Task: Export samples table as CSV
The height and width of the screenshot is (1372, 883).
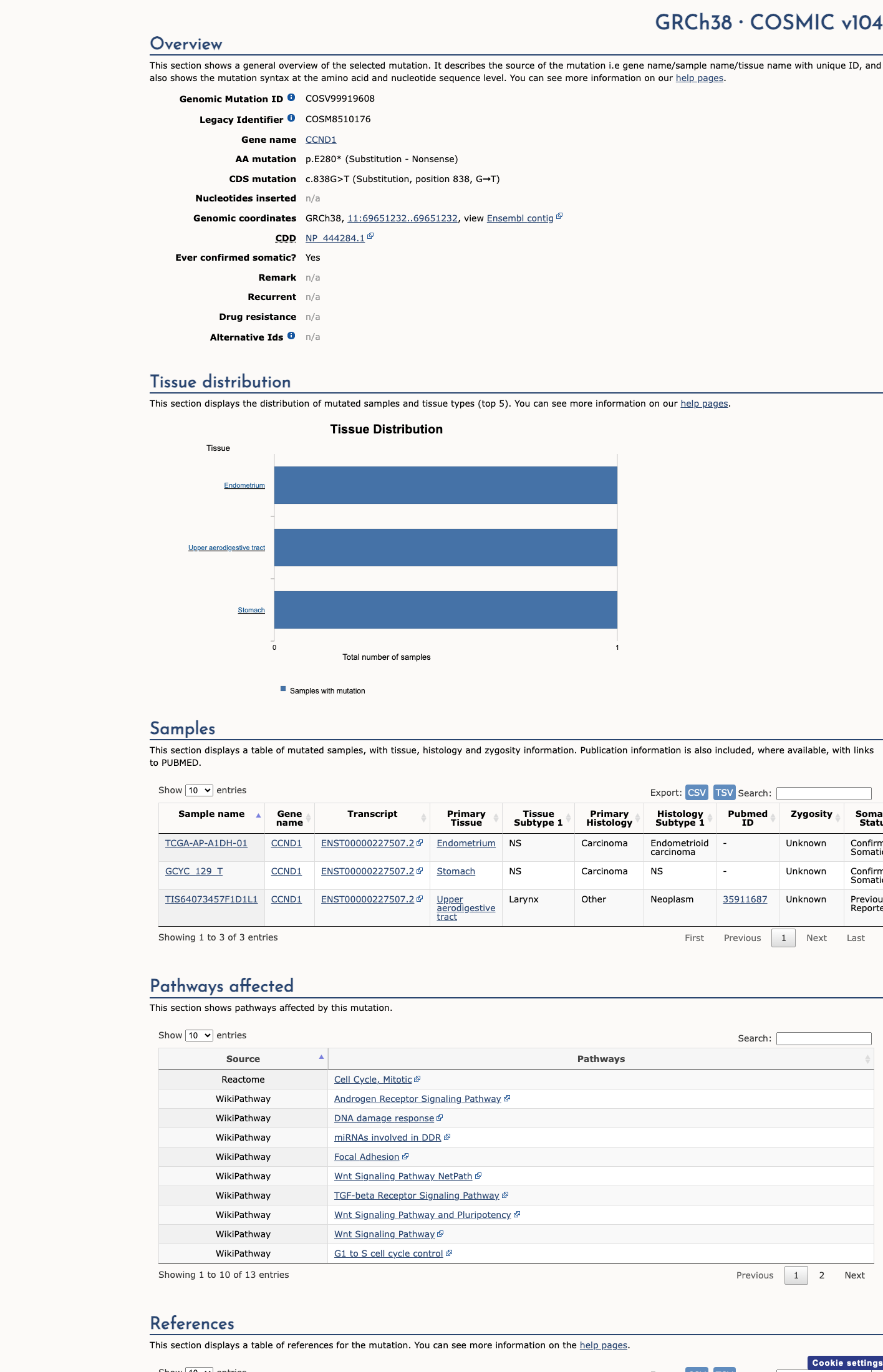Action: [697, 793]
